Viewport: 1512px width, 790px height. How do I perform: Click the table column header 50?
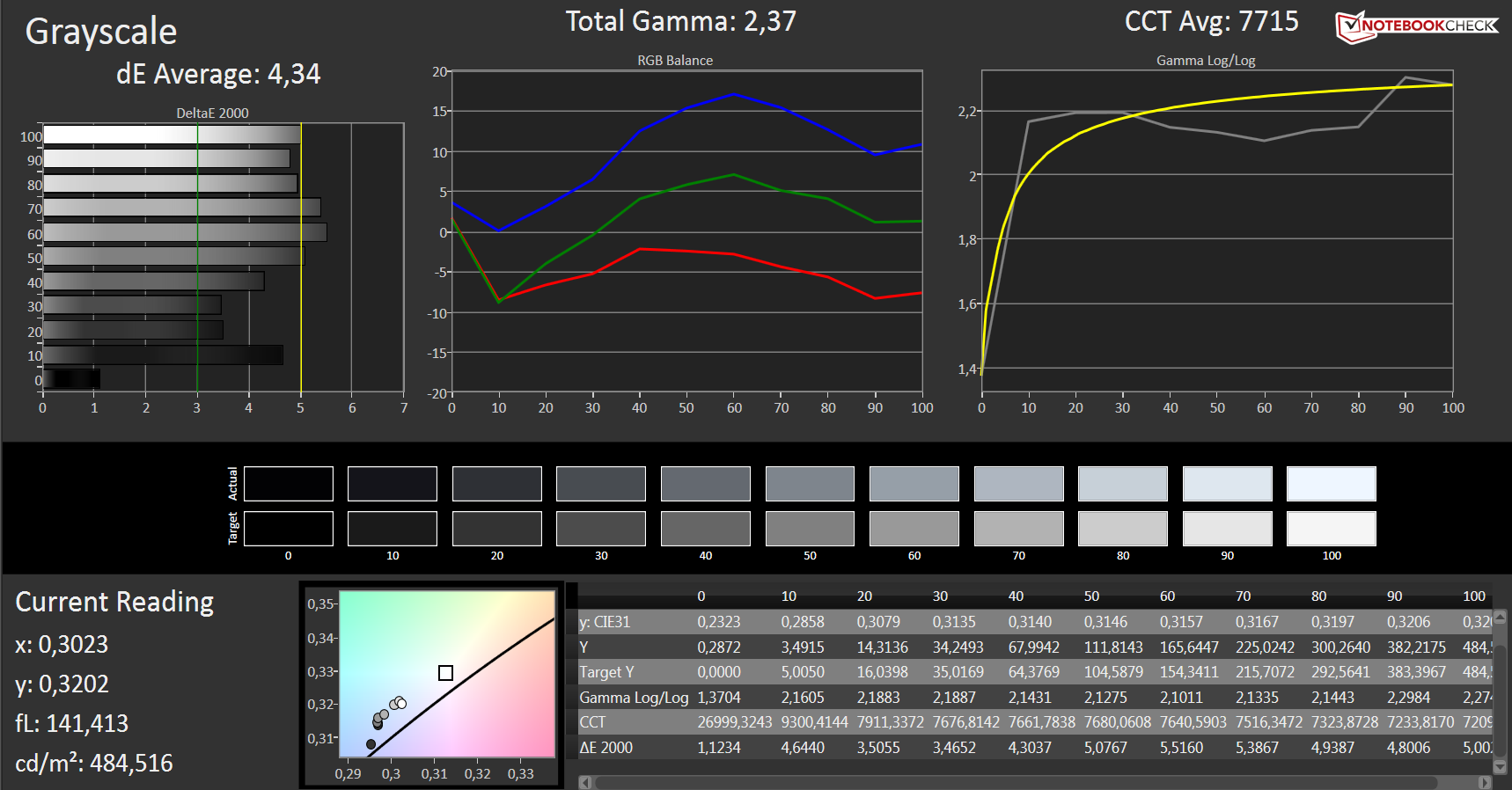(1091, 596)
